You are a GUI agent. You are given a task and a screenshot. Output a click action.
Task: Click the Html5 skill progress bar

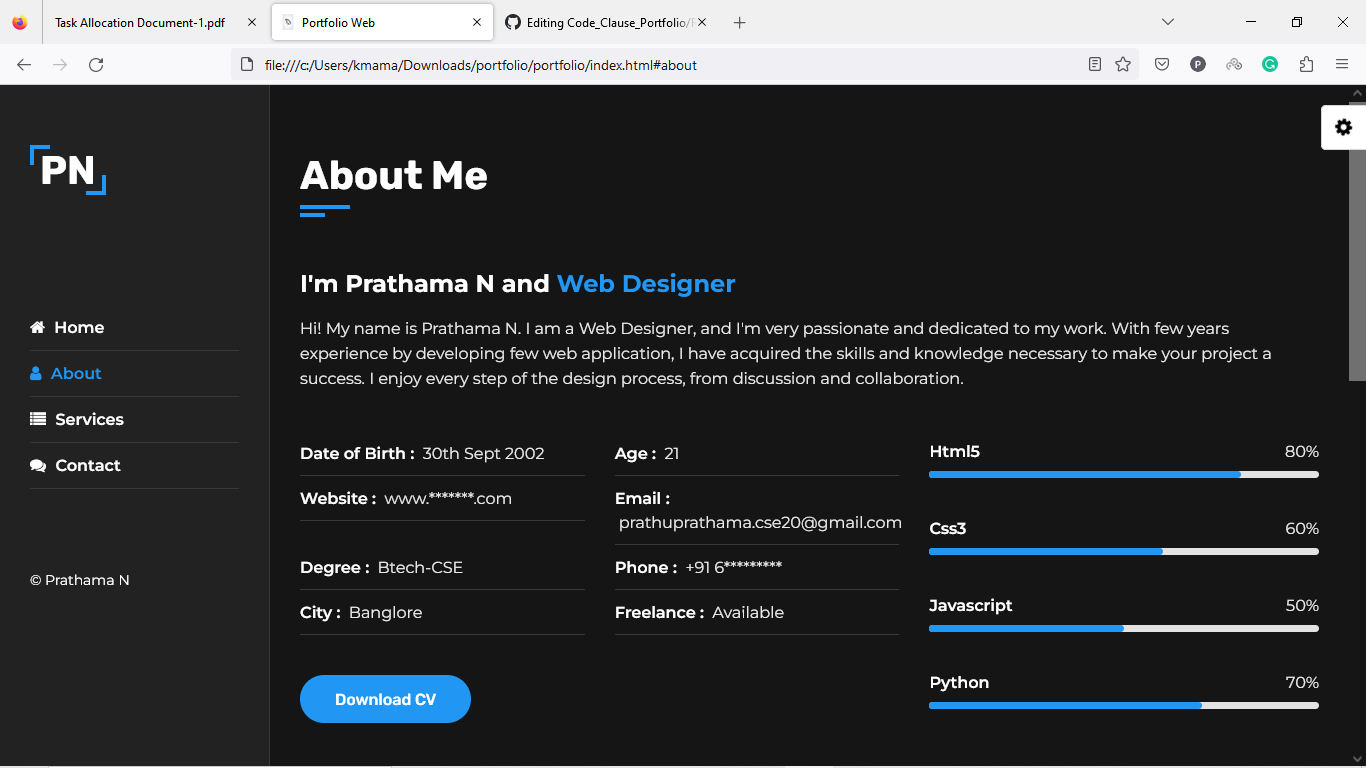pos(1124,474)
